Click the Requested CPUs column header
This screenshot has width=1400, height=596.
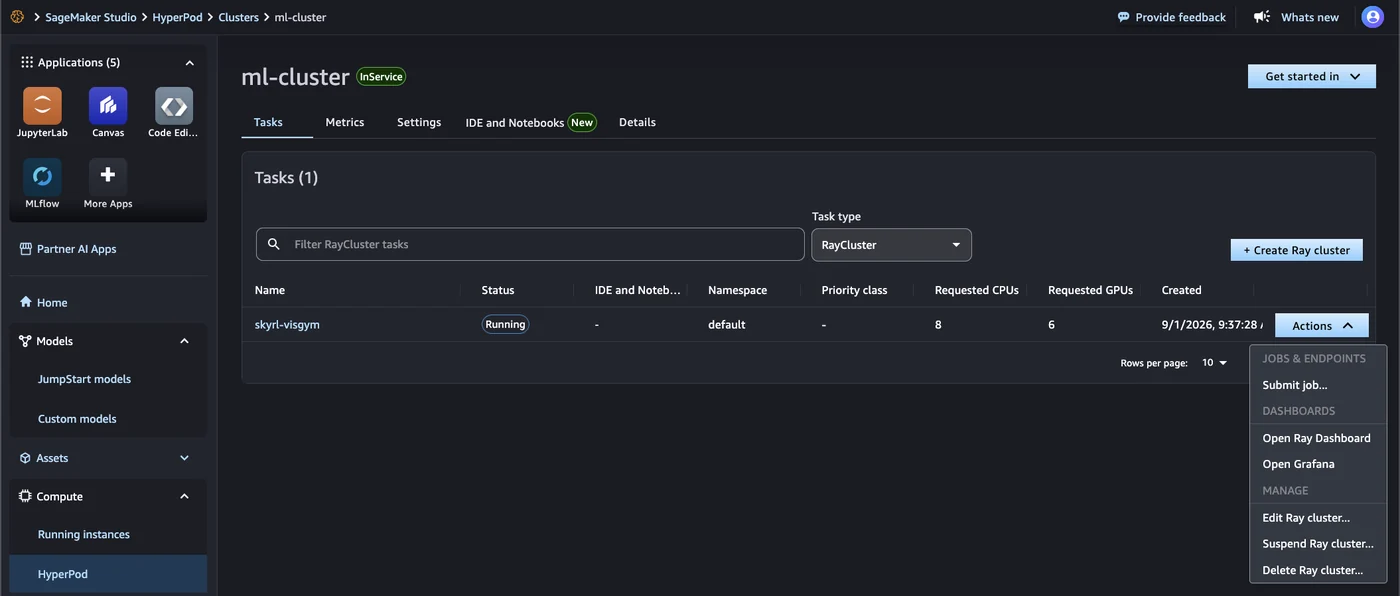coord(977,290)
